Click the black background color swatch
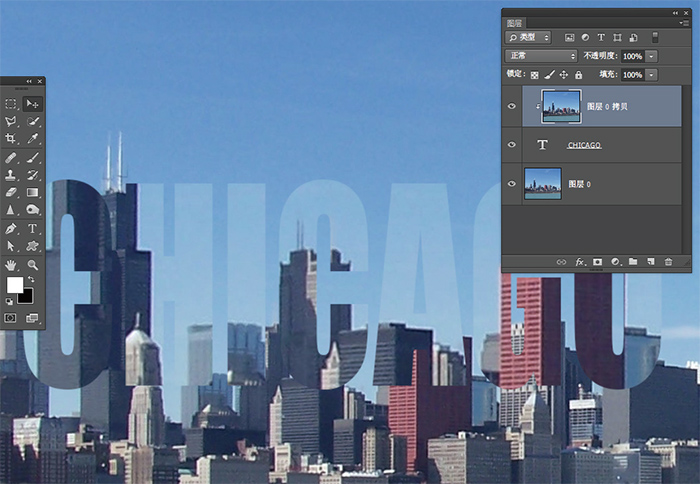This screenshot has width=700, height=484. click(27, 298)
